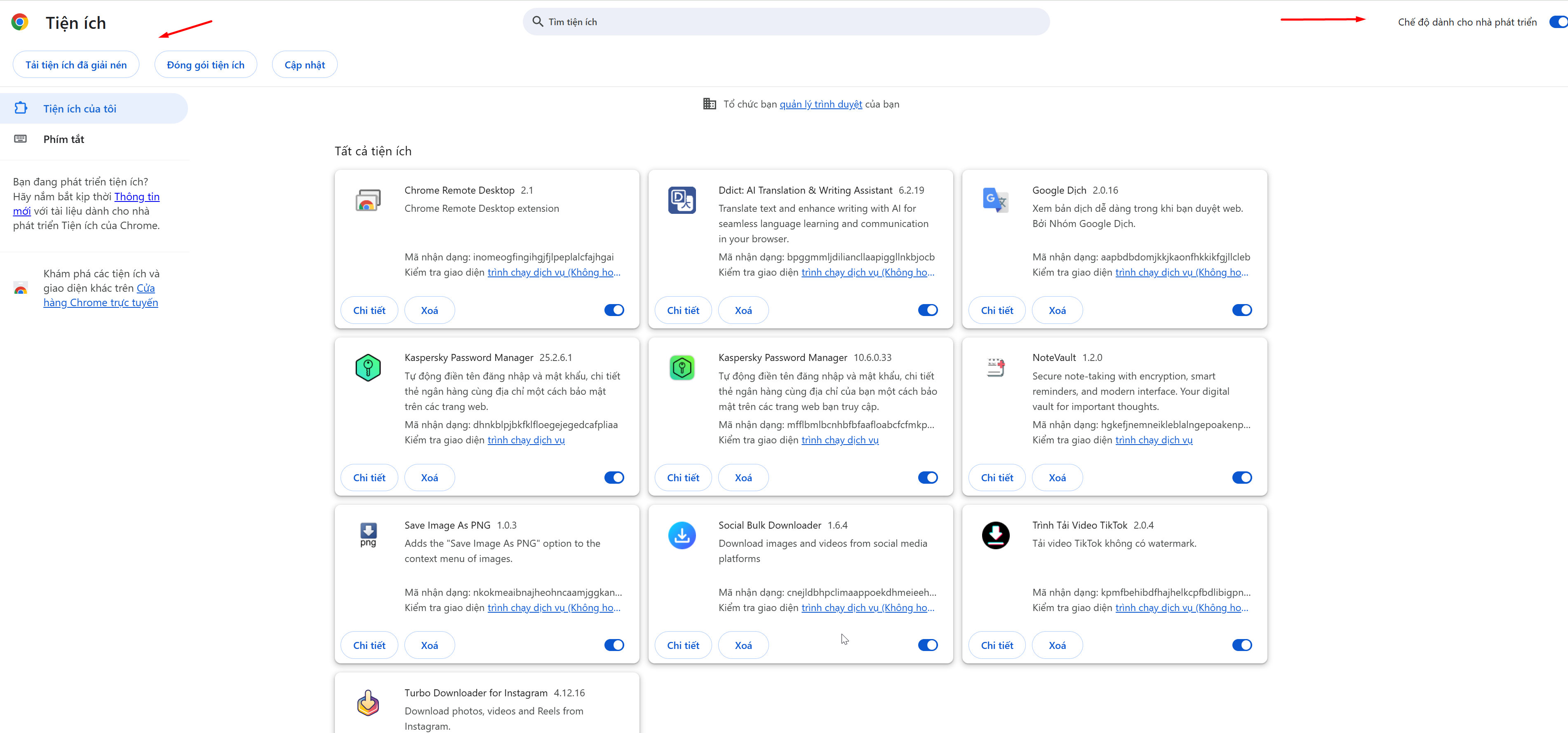The height and width of the screenshot is (733, 1568).
Task: Click the organization building icon
Action: (x=710, y=104)
